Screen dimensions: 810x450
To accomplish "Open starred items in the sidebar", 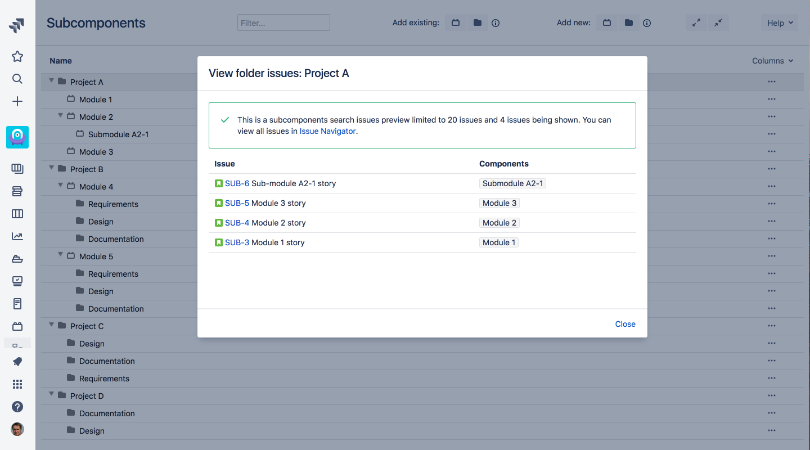I will pos(17,57).
